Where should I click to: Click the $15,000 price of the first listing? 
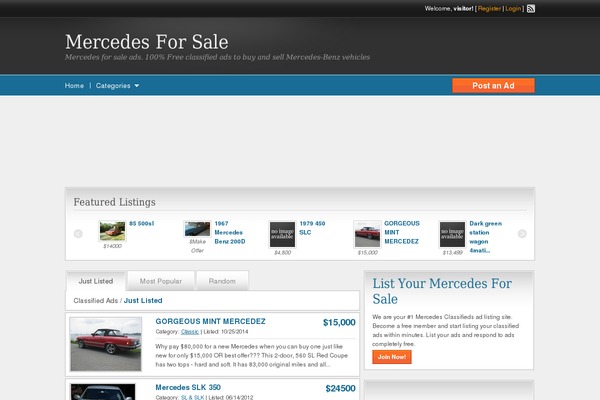pyautogui.click(x=339, y=322)
